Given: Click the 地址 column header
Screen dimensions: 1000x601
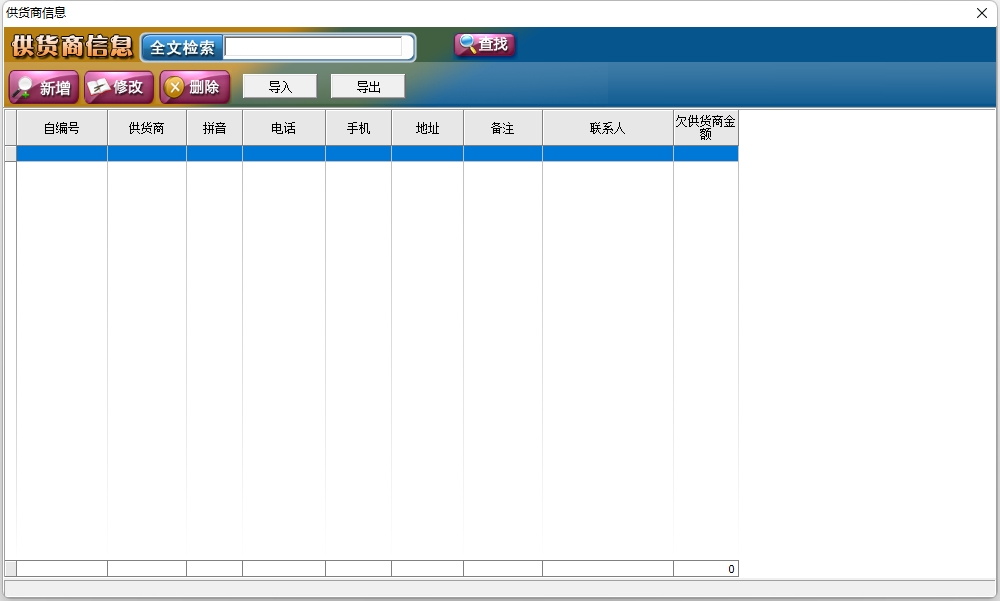Looking at the screenshot, I should coord(427,128).
